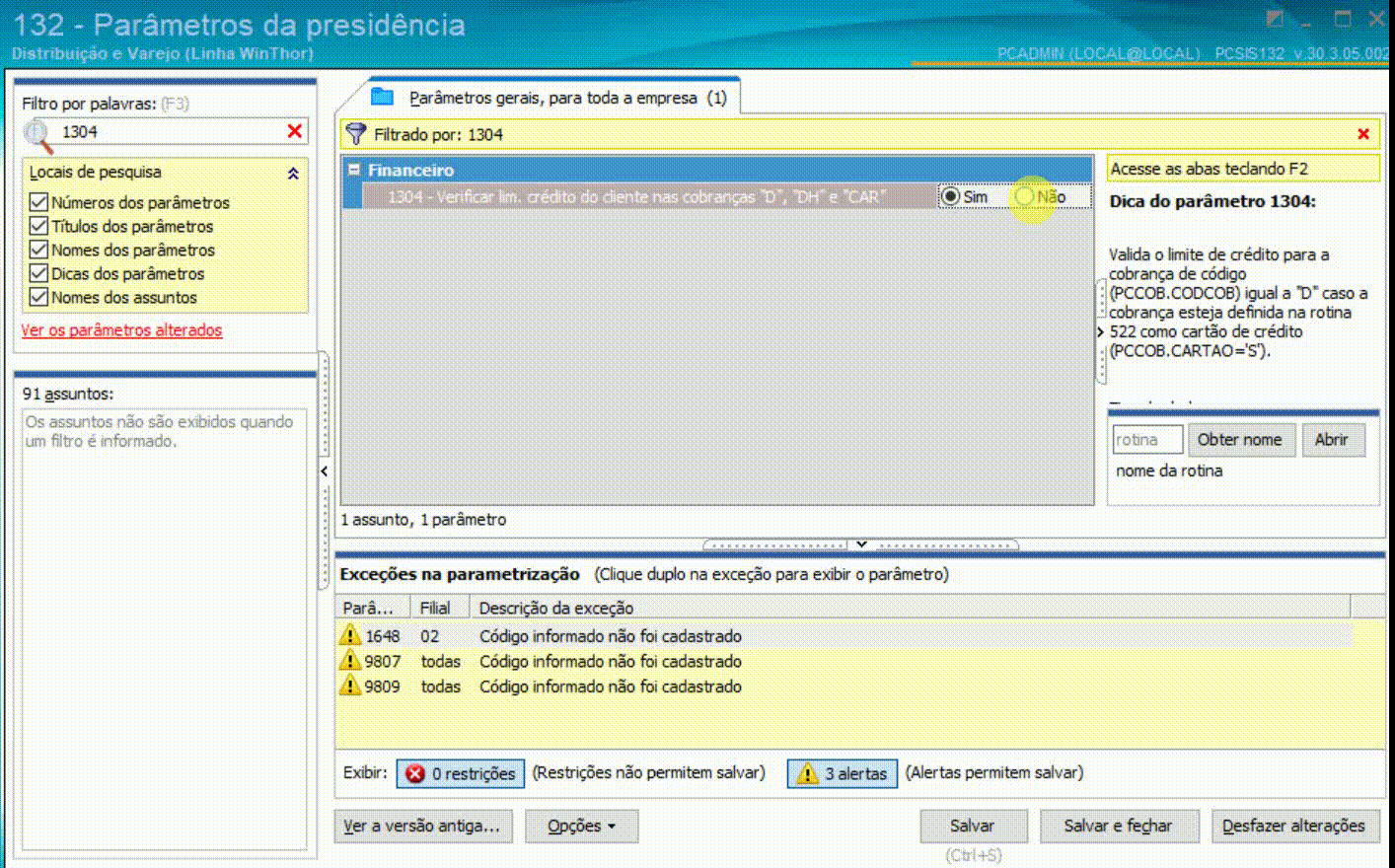Collapse the Financeiro parameter group

click(355, 168)
